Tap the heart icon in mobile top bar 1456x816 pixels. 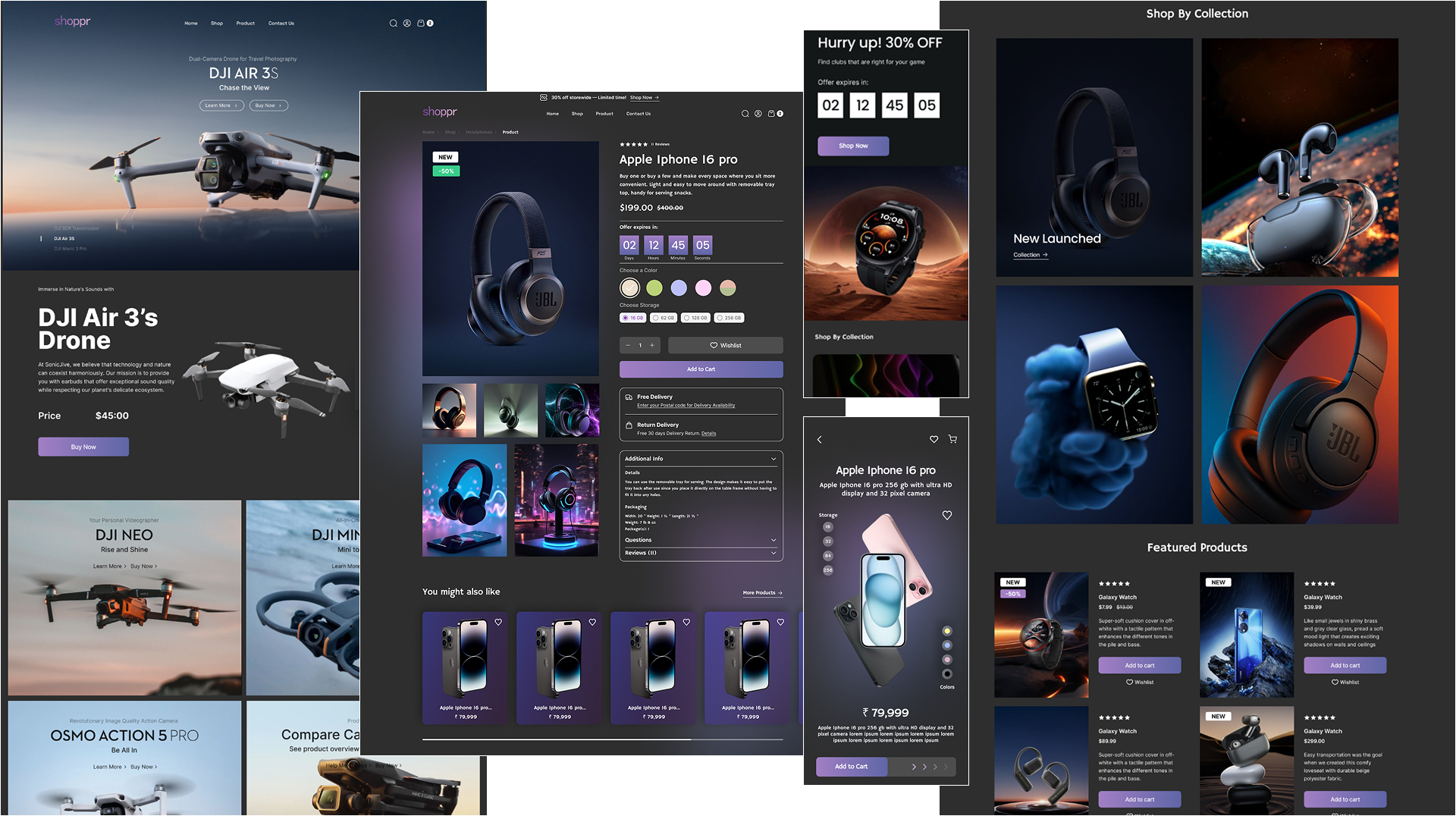pos(934,439)
